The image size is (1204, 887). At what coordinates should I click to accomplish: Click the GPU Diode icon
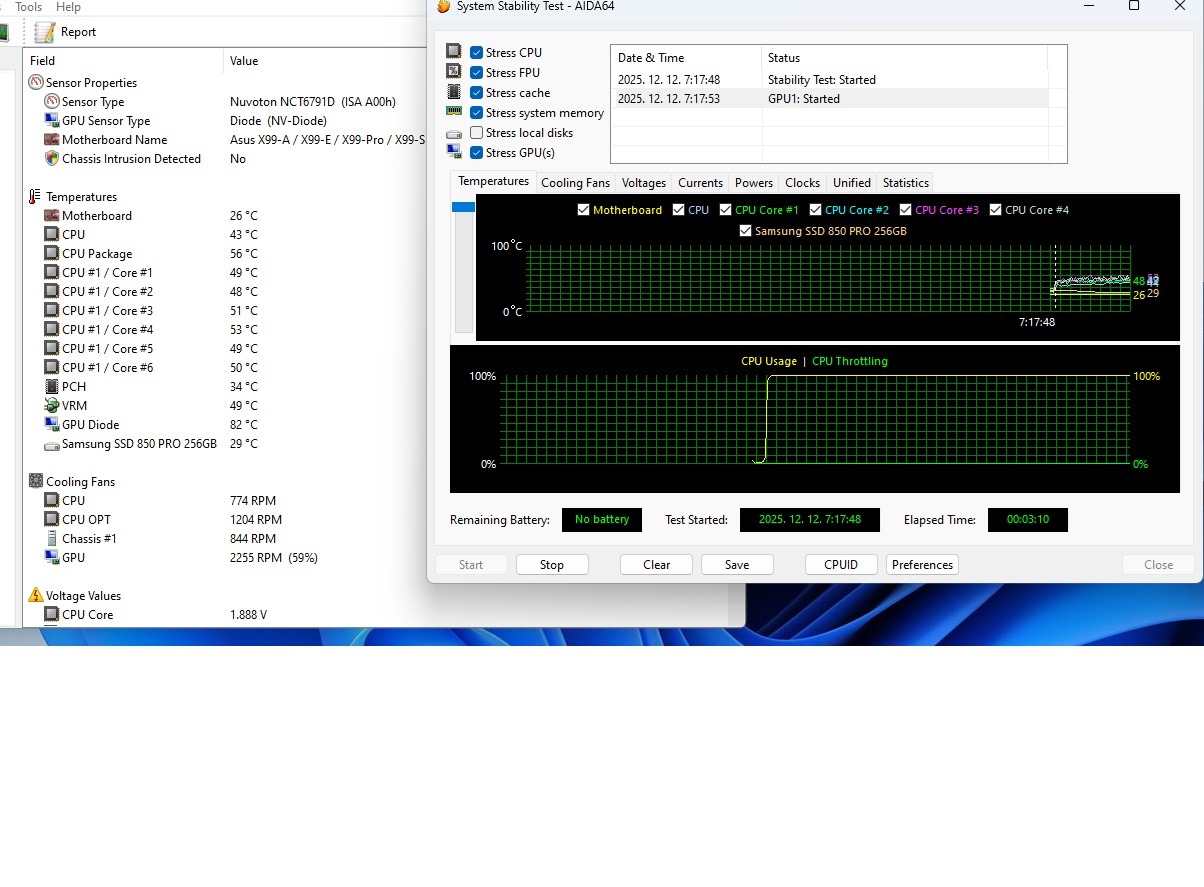[52, 425]
